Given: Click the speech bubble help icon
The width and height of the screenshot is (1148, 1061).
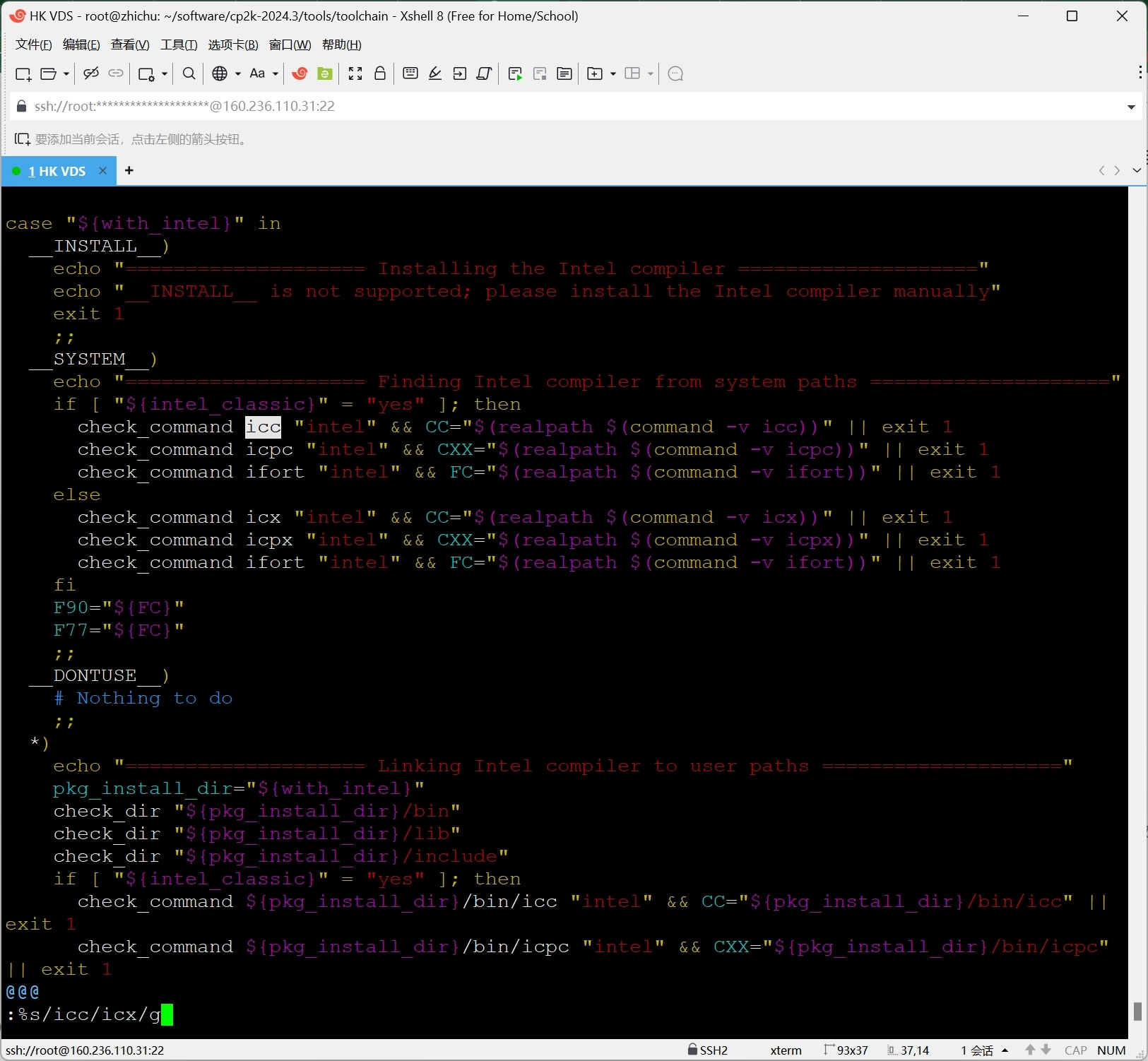Looking at the screenshot, I should tap(675, 73).
